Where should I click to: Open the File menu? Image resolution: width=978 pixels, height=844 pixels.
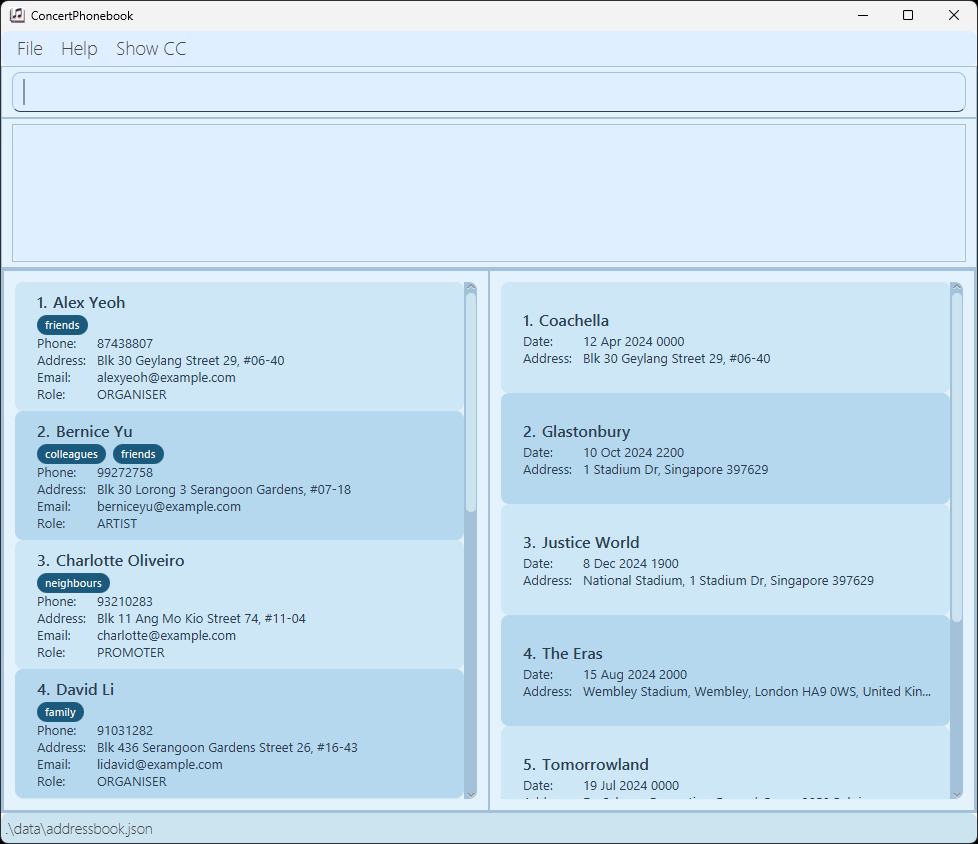coord(30,49)
